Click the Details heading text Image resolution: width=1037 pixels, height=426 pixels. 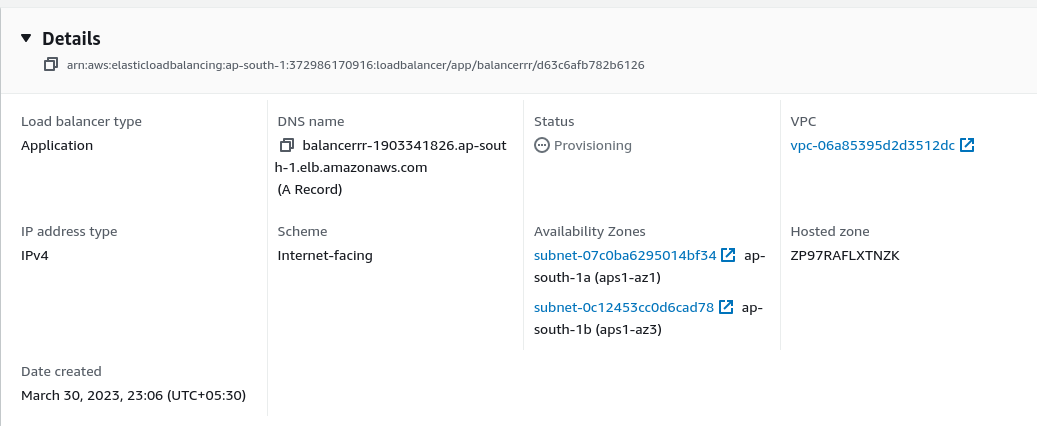coord(71,38)
